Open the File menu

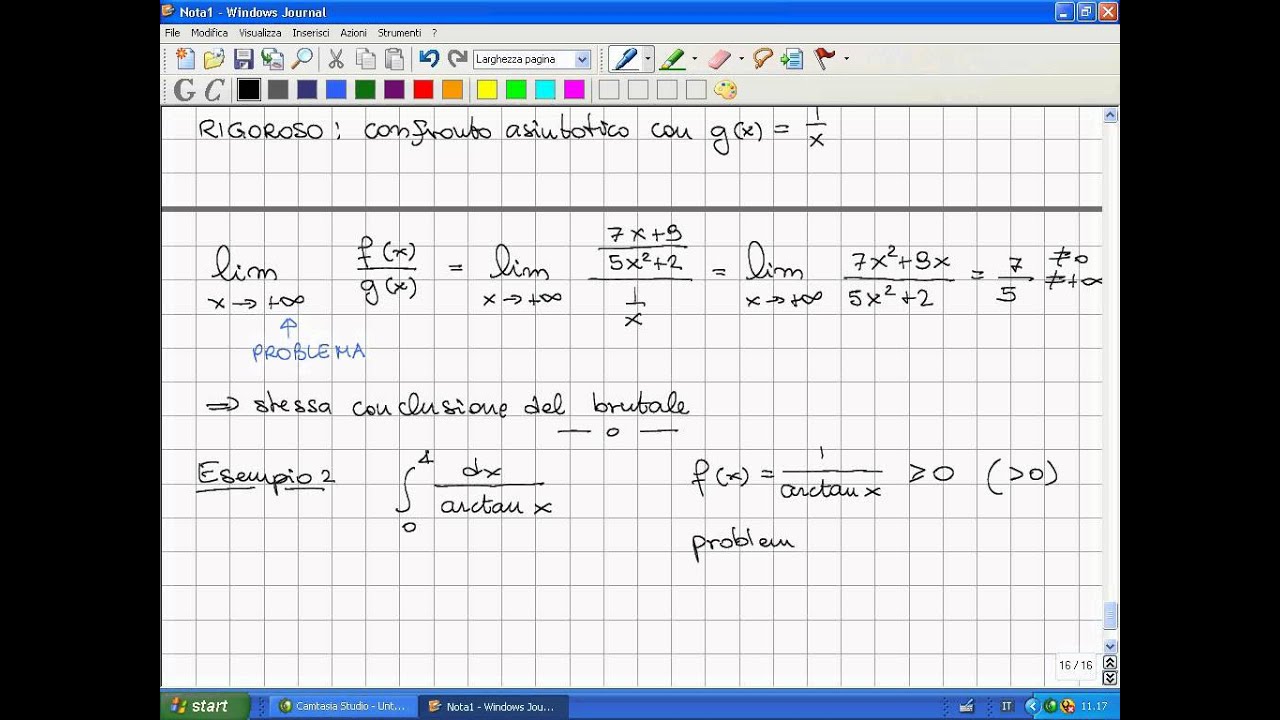point(173,33)
